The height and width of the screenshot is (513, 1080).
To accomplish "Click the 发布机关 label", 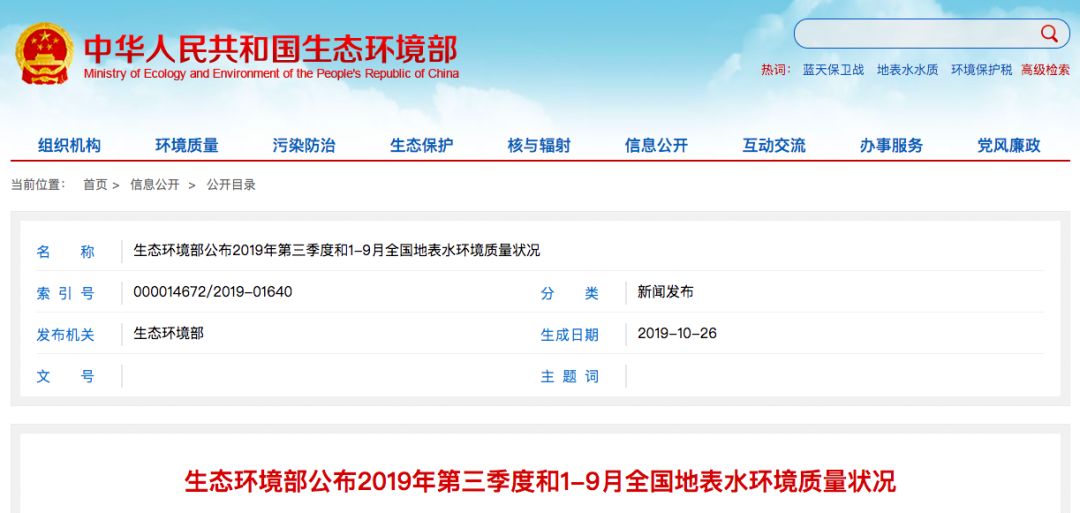I will [x=65, y=335].
